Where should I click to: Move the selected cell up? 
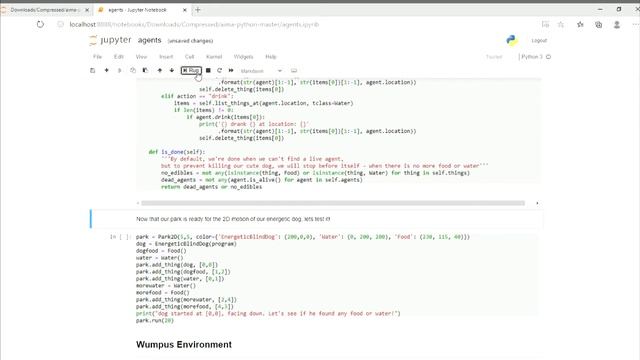(160, 71)
